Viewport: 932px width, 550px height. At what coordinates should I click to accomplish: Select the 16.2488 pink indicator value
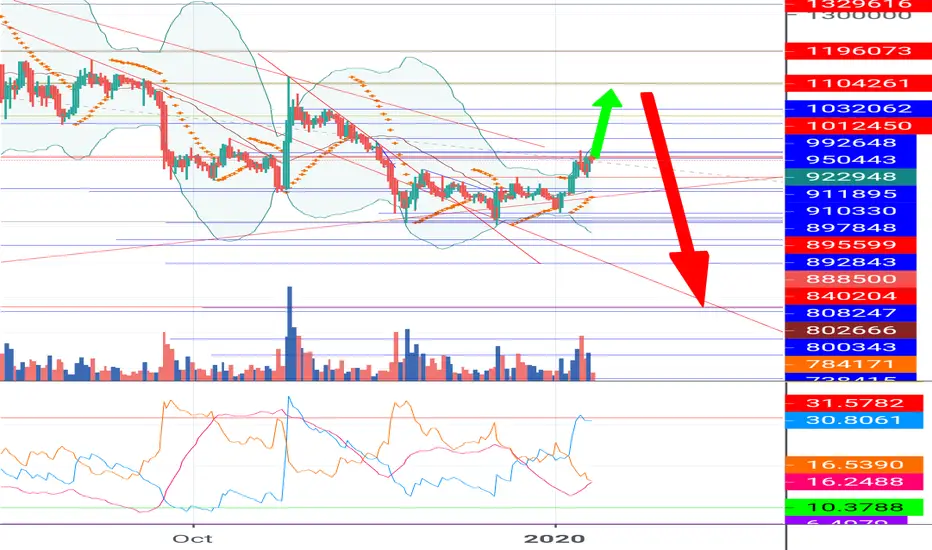tap(854, 482)
